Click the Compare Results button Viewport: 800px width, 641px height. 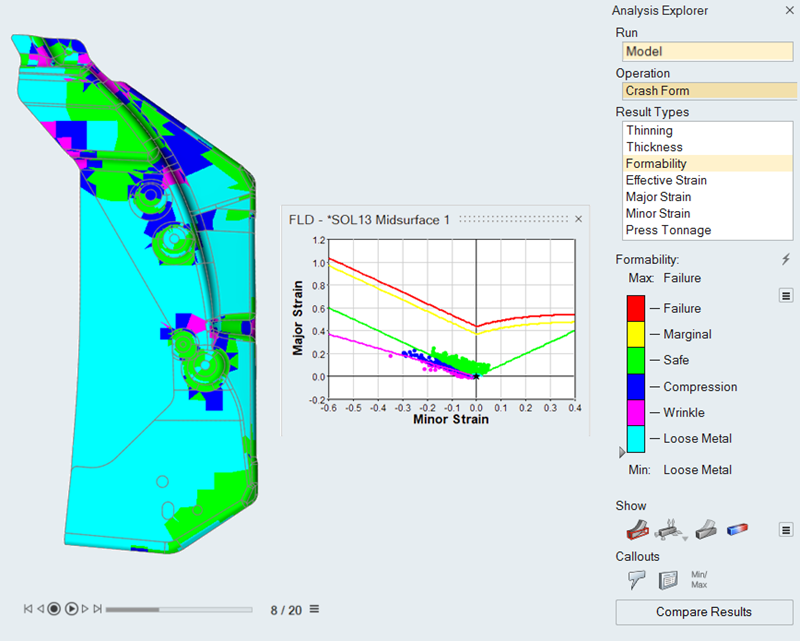point(705,612)
